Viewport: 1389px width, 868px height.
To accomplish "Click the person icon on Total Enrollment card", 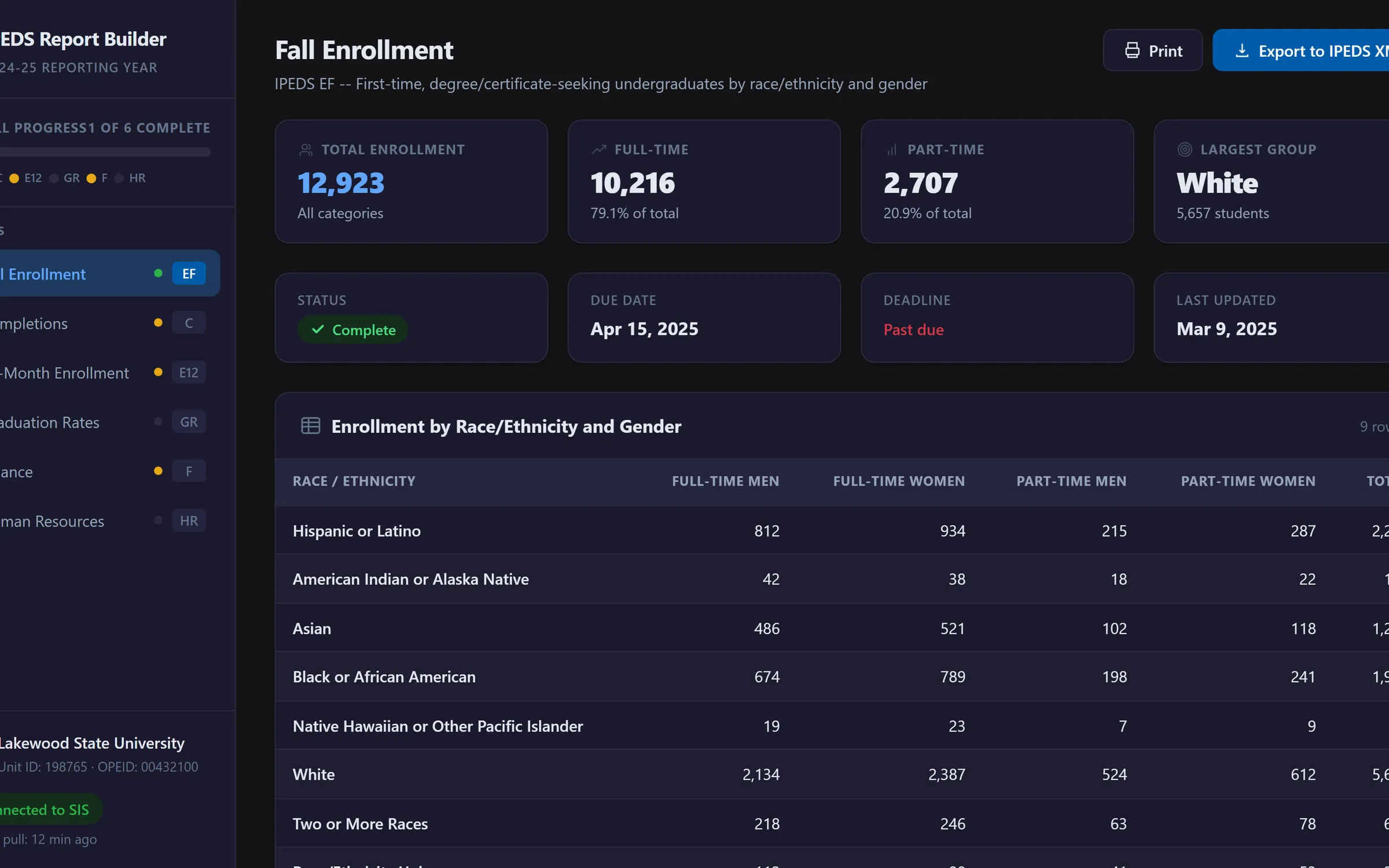I will 305,149.
